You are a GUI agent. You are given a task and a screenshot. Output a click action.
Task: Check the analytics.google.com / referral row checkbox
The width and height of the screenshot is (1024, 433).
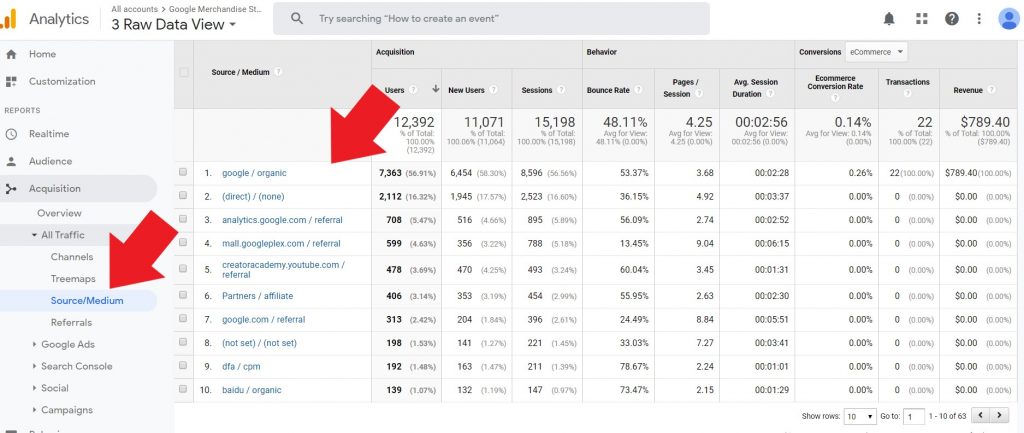[x=183, y=219]
